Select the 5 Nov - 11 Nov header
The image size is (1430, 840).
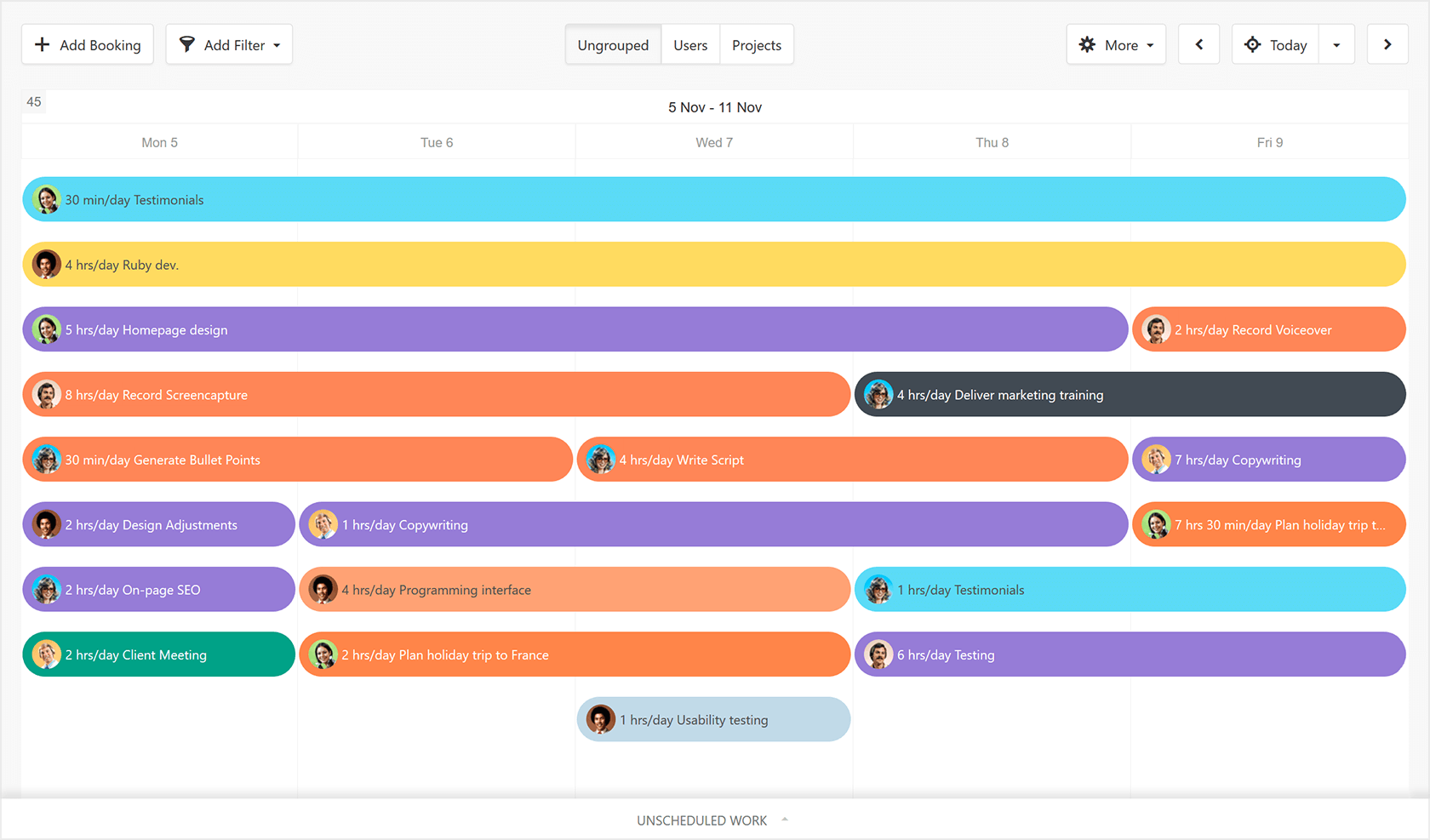pos(714,107)
